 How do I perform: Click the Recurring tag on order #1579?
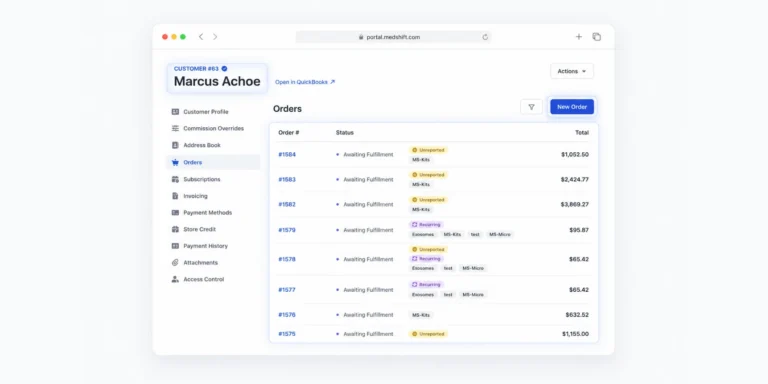426,224
